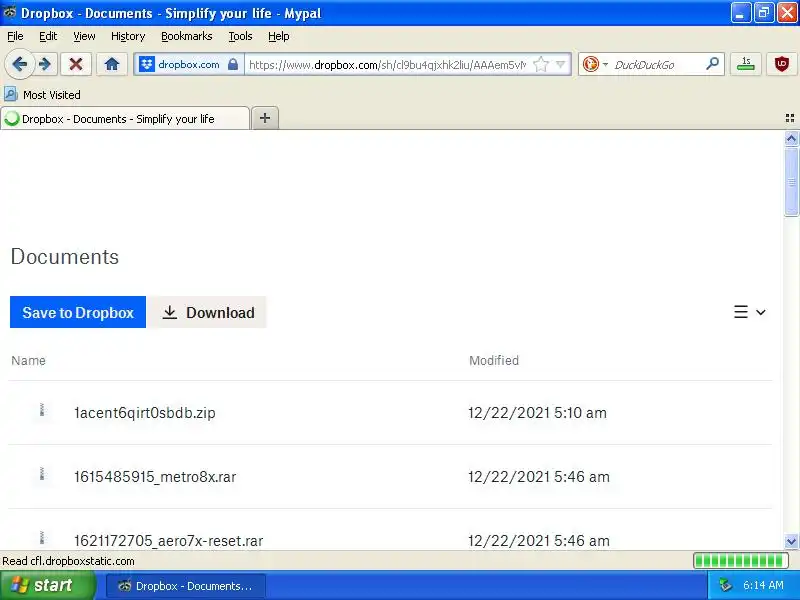The height and width of the screenshot is (600, 800).
Task: Click the Dropbox - Documents taskbar button
Action: 186,586
